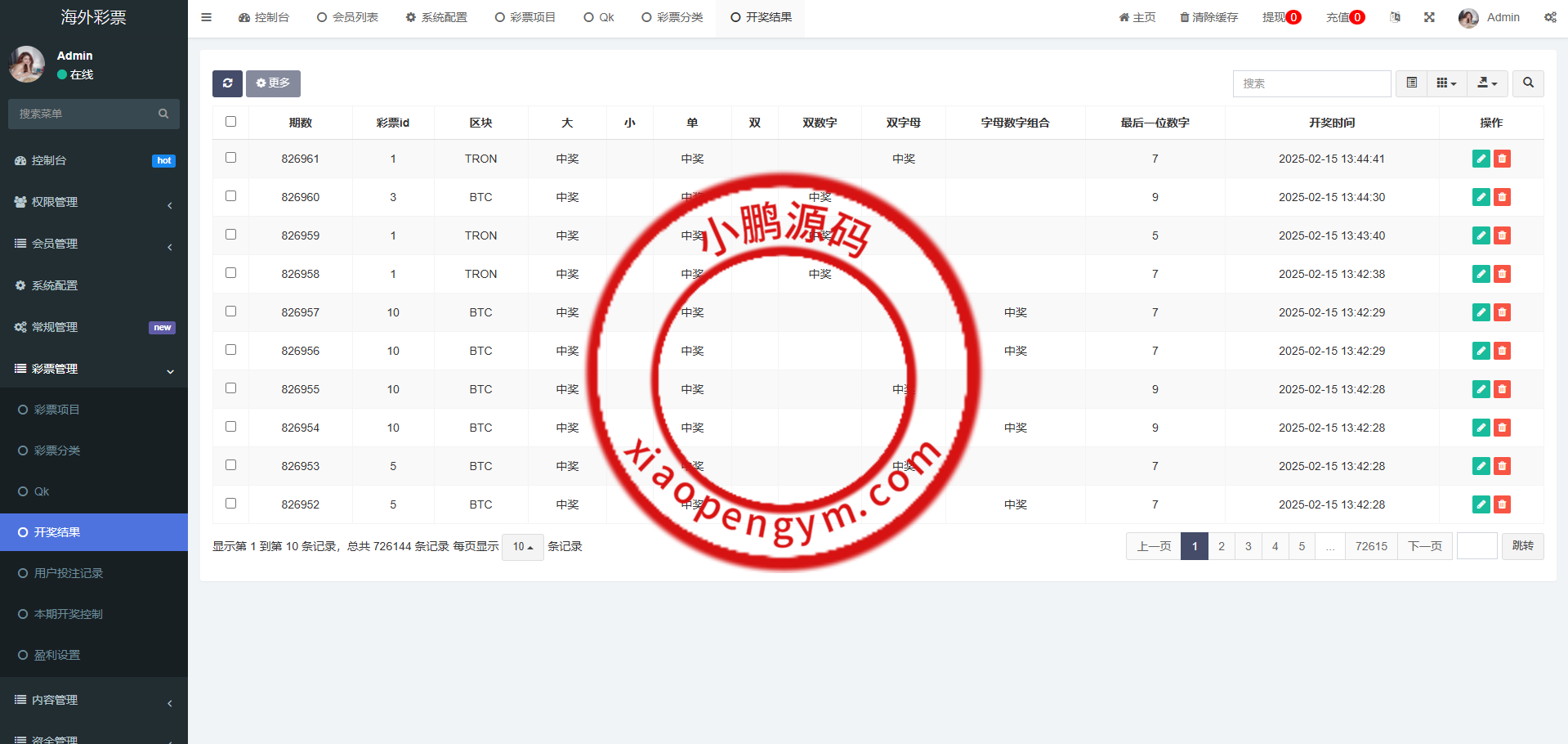The width and height of the screenshot is (1568, 744).
Task: Check the checkbox for row 826961
Action: pos(230,157)
